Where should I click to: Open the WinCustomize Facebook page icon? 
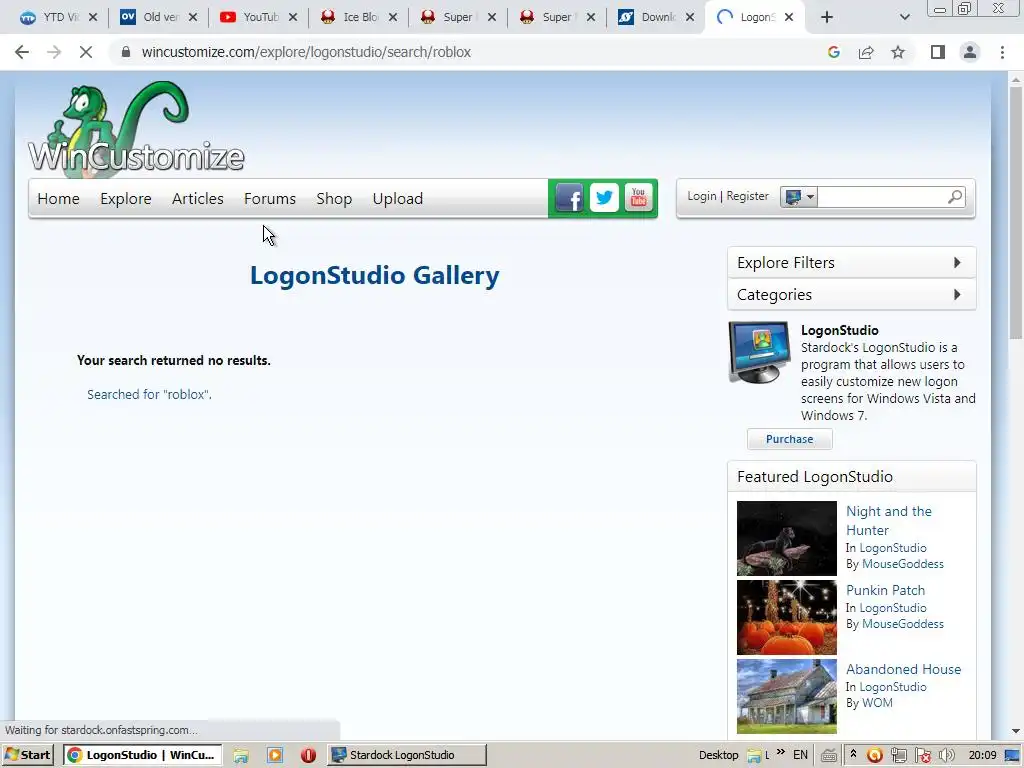[569, 197]
